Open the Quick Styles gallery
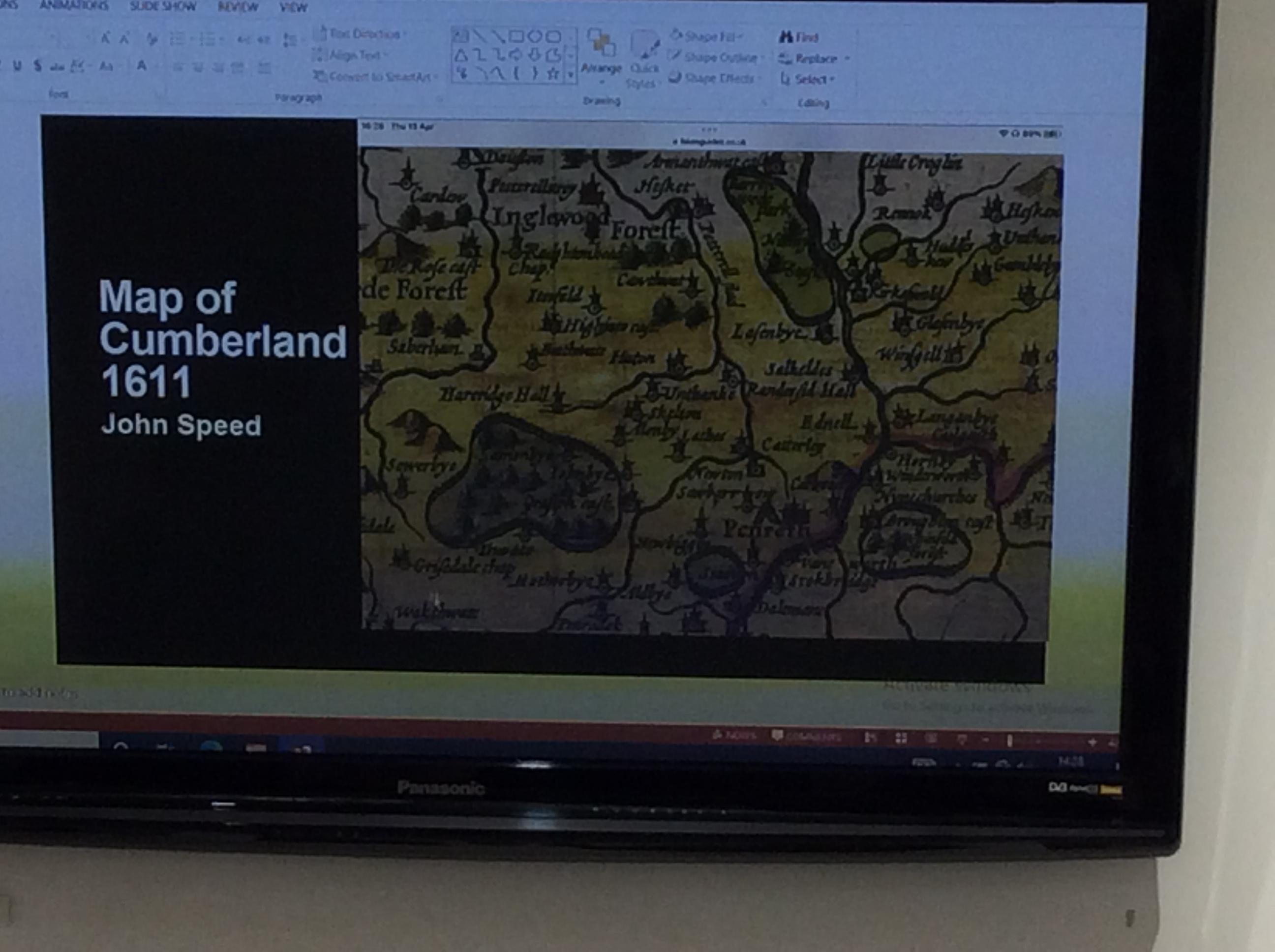1275x952 pixels. (644, 59)
